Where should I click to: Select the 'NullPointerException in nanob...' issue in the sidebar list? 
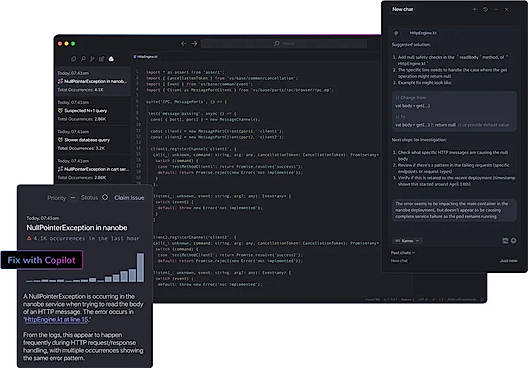(x=93, y=81)
